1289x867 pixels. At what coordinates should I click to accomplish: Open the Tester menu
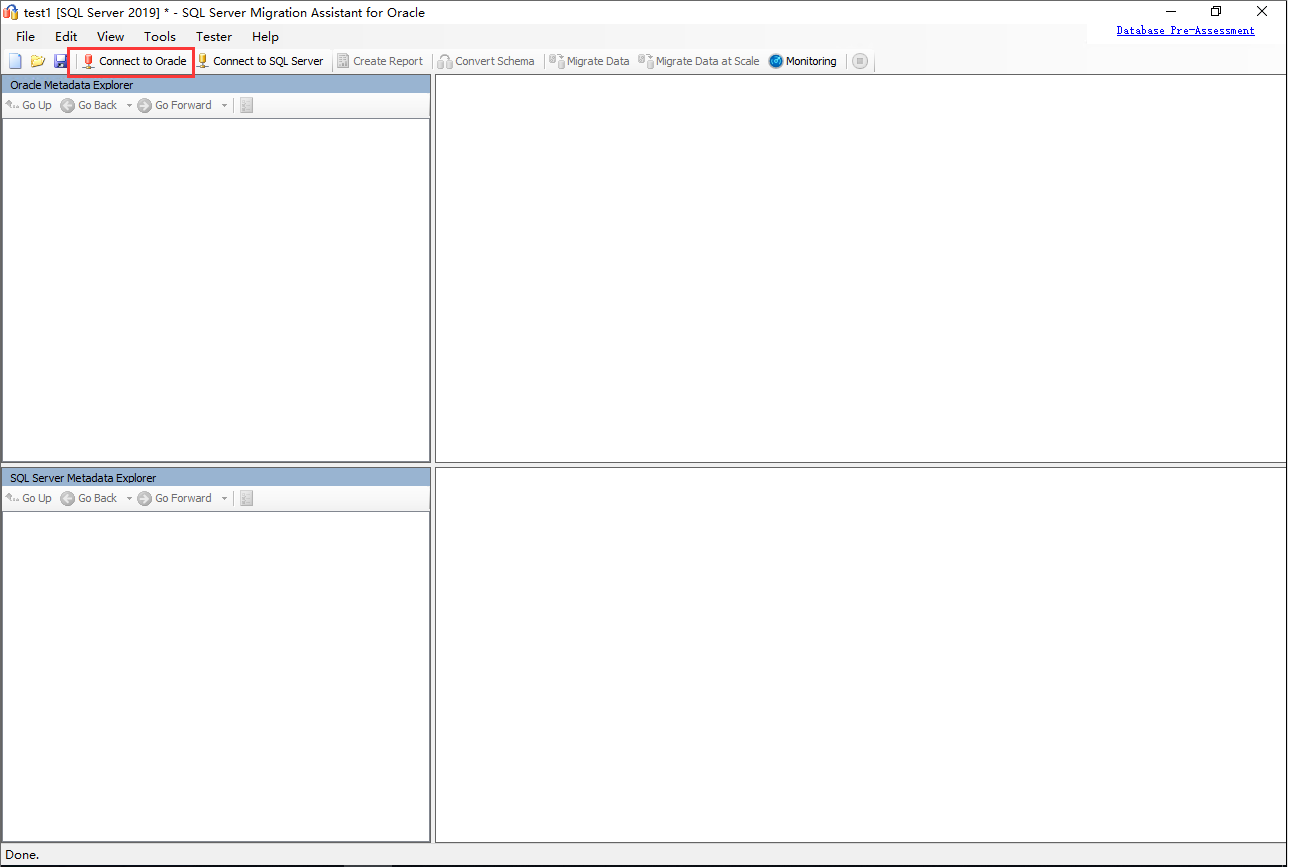pos(214,37)
